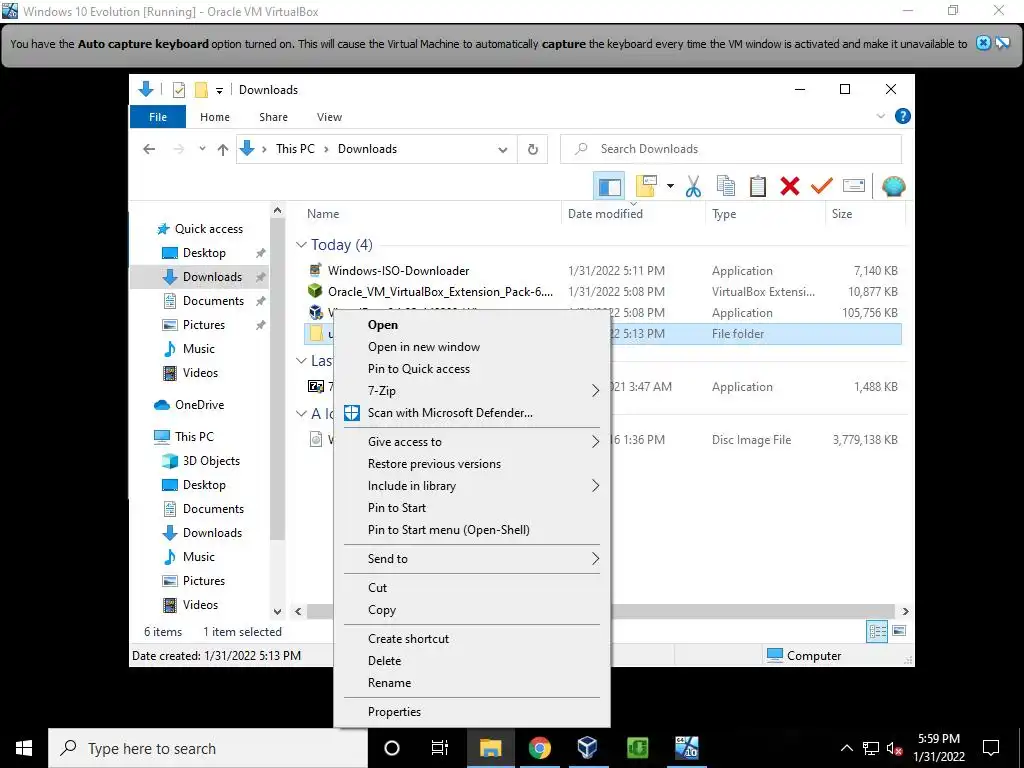Screen dimensions: 1024x768
Task: Switch to large icons view status icon
Action: tap(899, 632)
